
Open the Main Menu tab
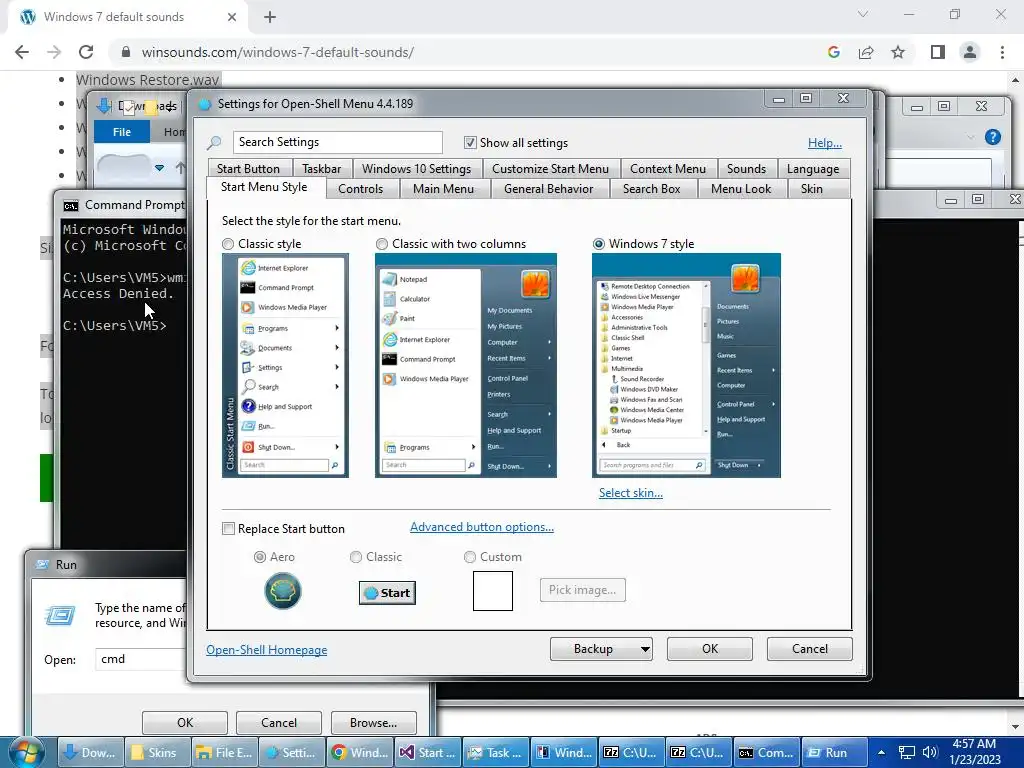(443, 189)
